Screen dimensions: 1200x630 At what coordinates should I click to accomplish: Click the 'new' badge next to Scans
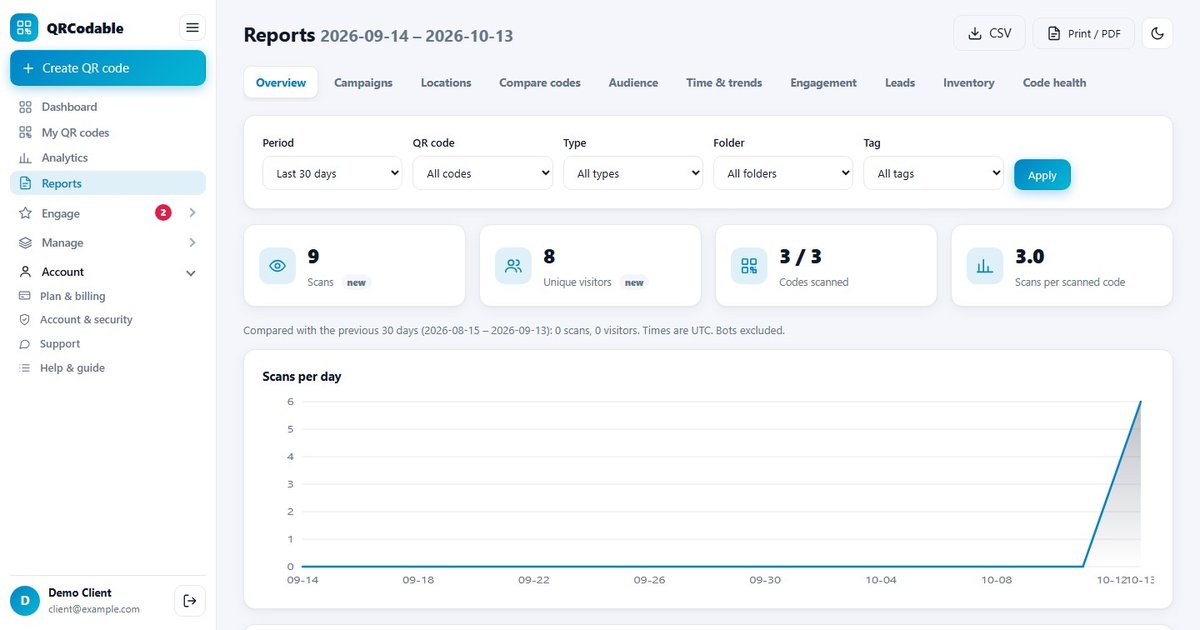point(357,283)
